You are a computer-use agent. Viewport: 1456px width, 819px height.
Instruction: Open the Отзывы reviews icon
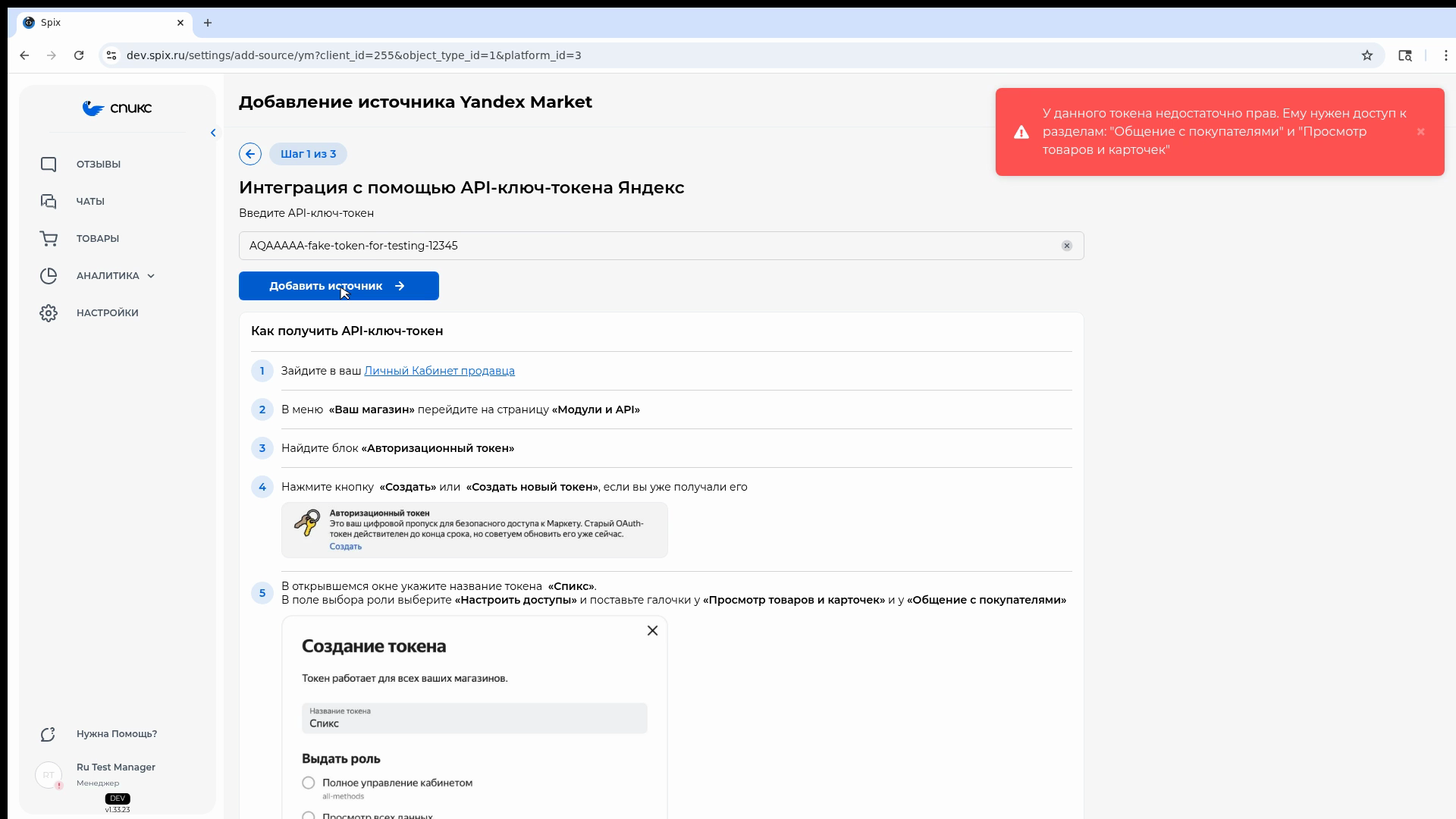[x=49, y=165]
